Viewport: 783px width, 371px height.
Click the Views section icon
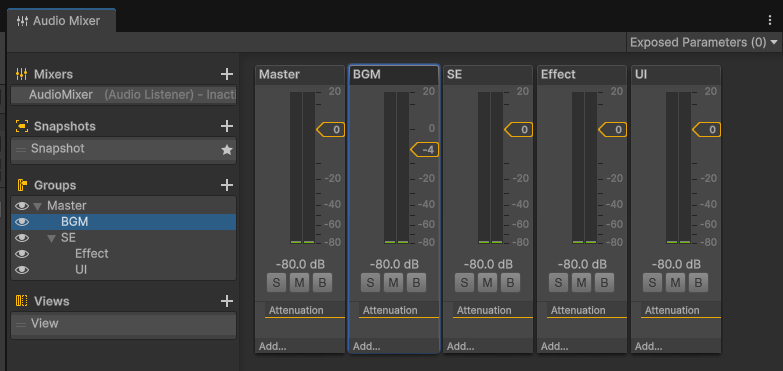(21, 301)
